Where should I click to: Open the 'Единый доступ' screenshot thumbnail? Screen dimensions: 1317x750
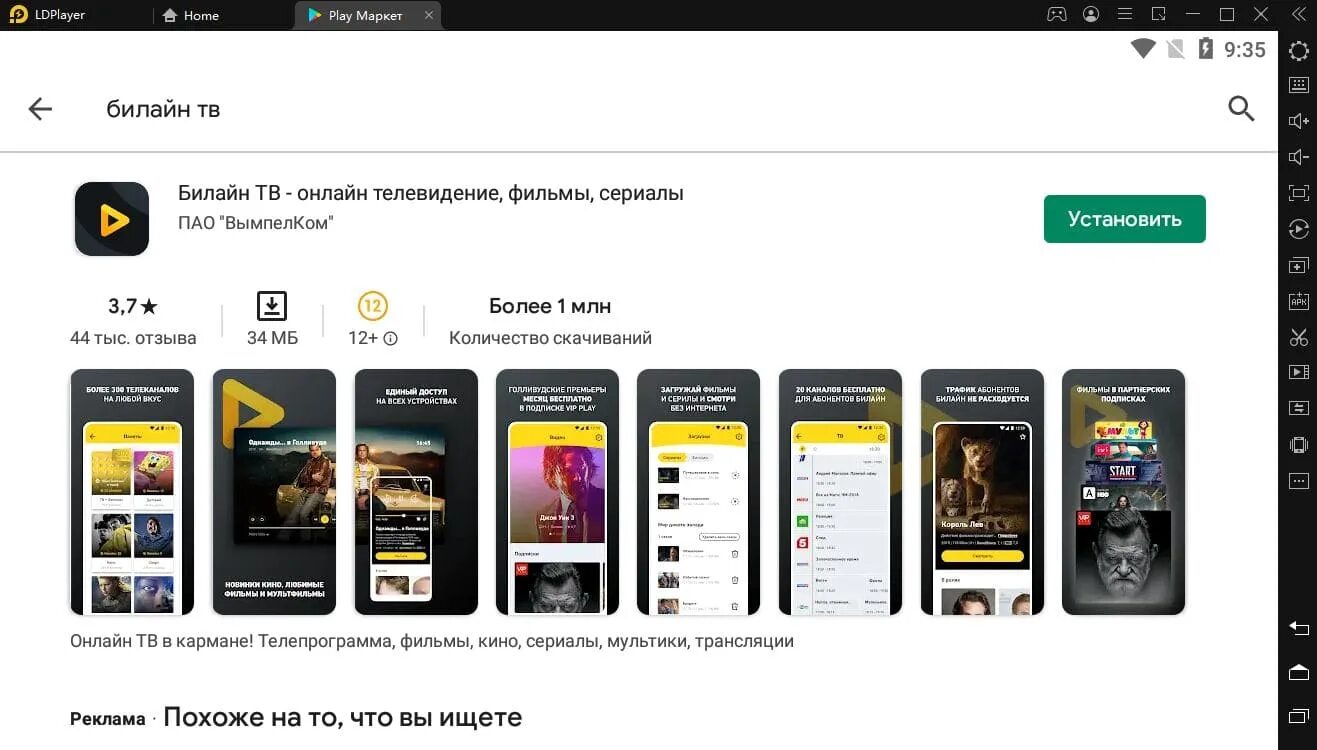click(416, 492)
